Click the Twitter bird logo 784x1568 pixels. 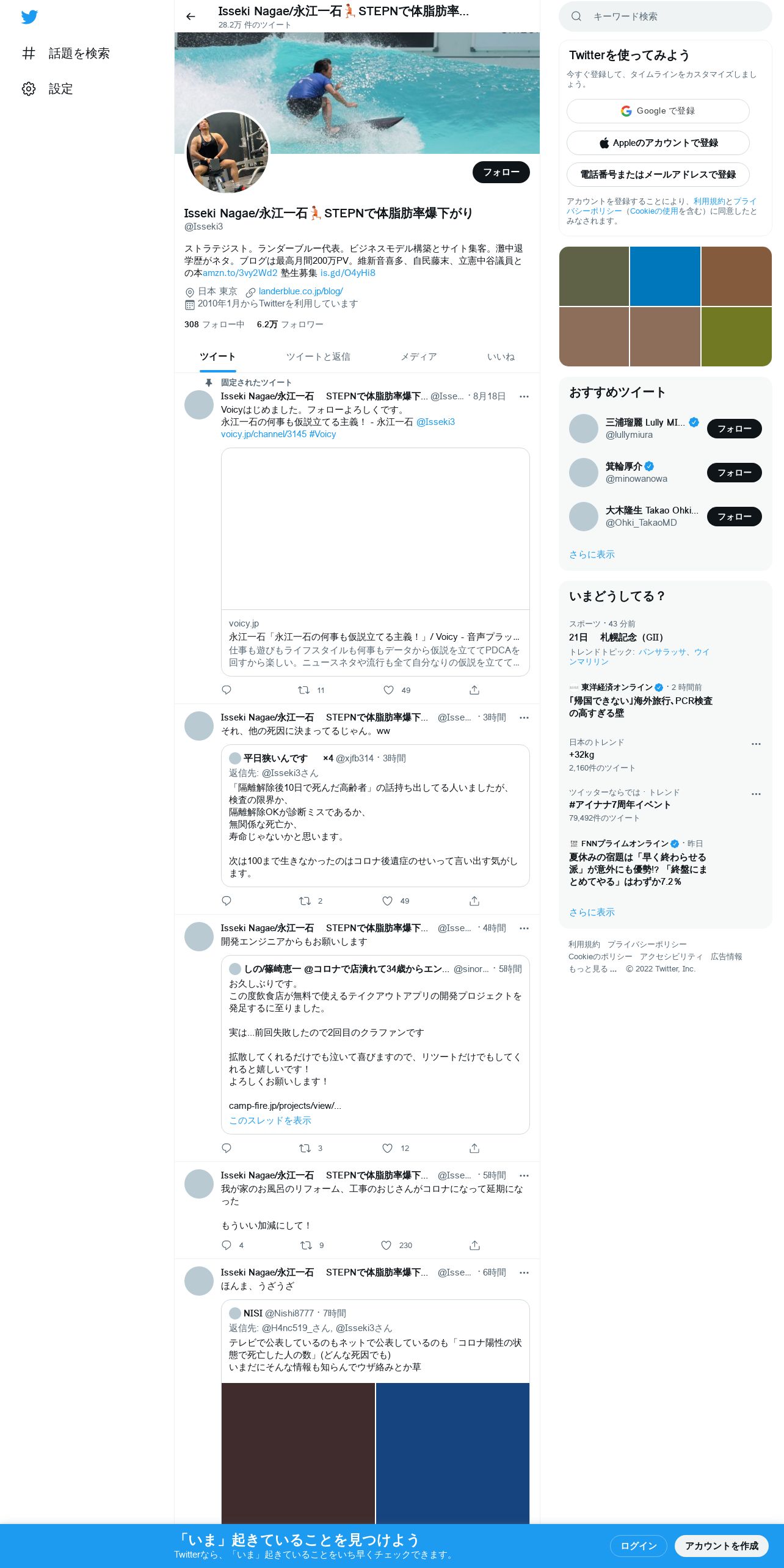coord(29,17)
